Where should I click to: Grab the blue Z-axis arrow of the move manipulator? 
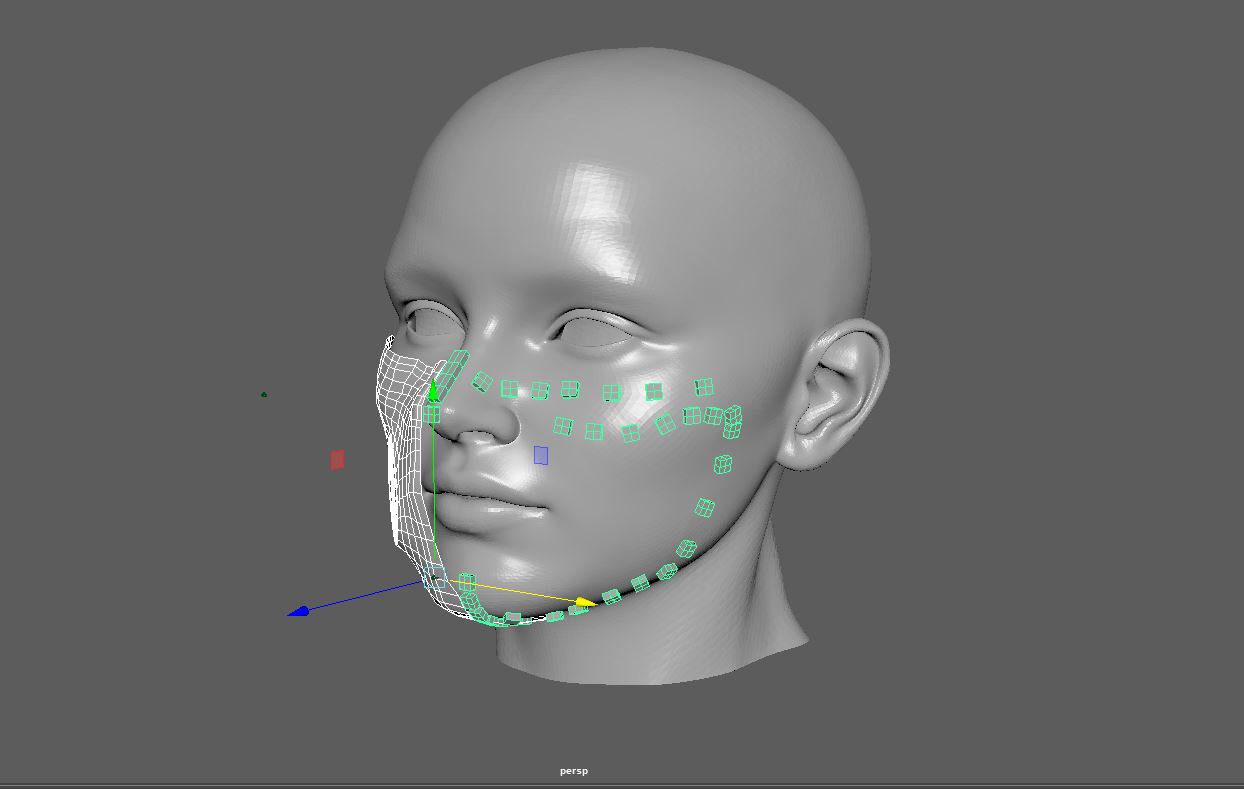pos(298,610)
